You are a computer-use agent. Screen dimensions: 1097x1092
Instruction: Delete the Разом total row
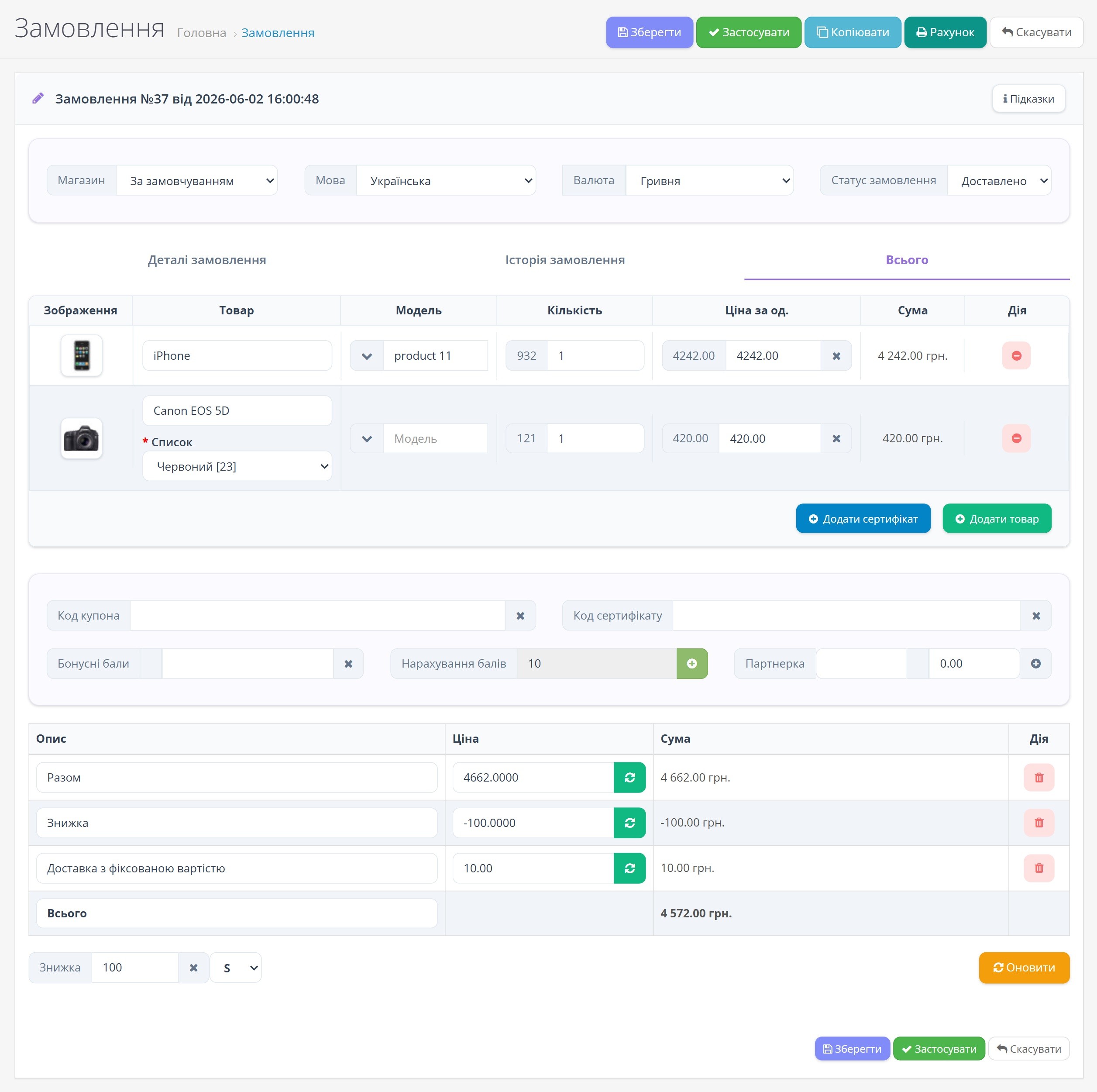click(x=1039, y=777)
